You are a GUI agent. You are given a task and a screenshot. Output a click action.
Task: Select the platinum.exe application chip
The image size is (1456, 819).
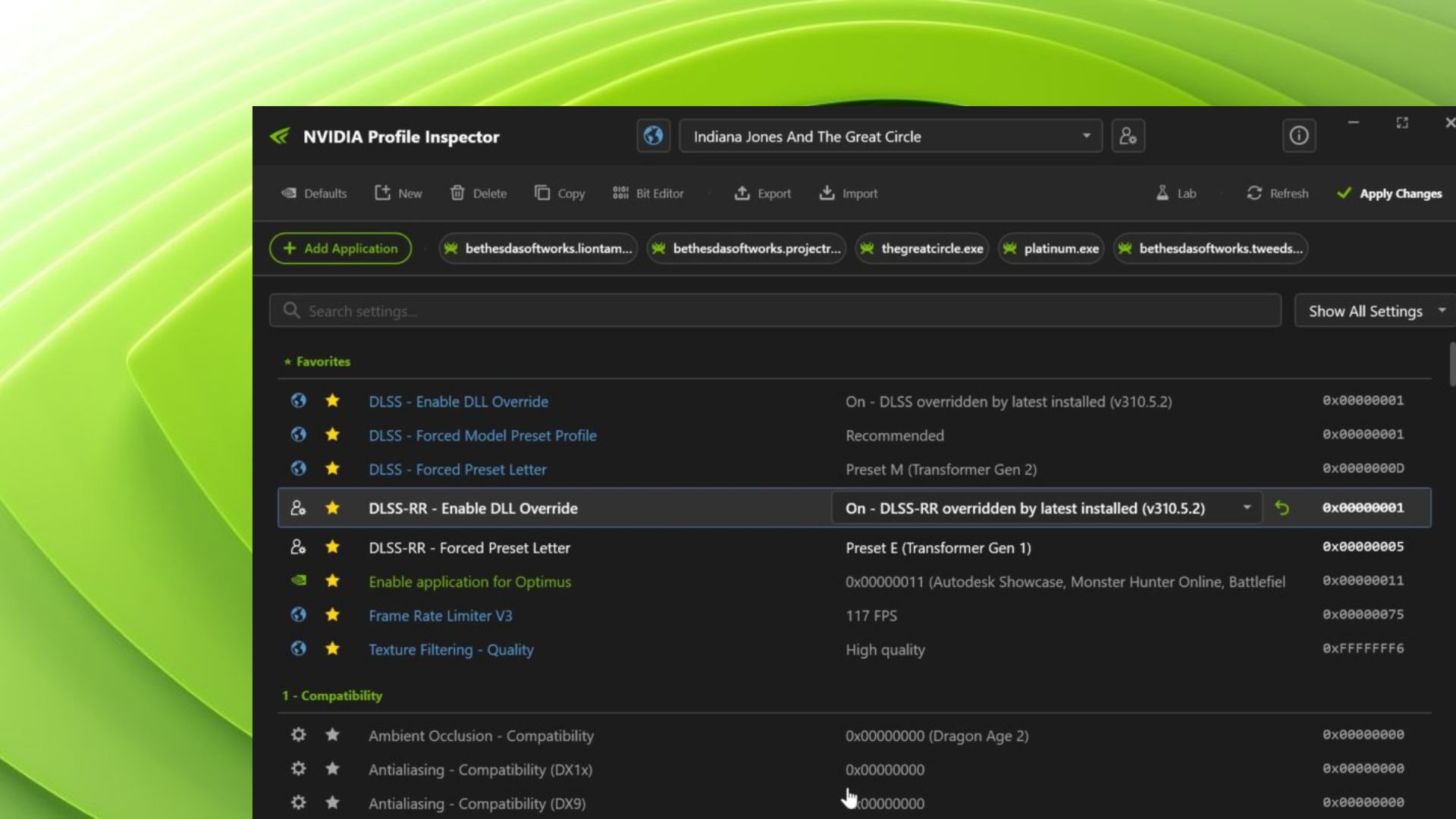[x=1051, y=249]
